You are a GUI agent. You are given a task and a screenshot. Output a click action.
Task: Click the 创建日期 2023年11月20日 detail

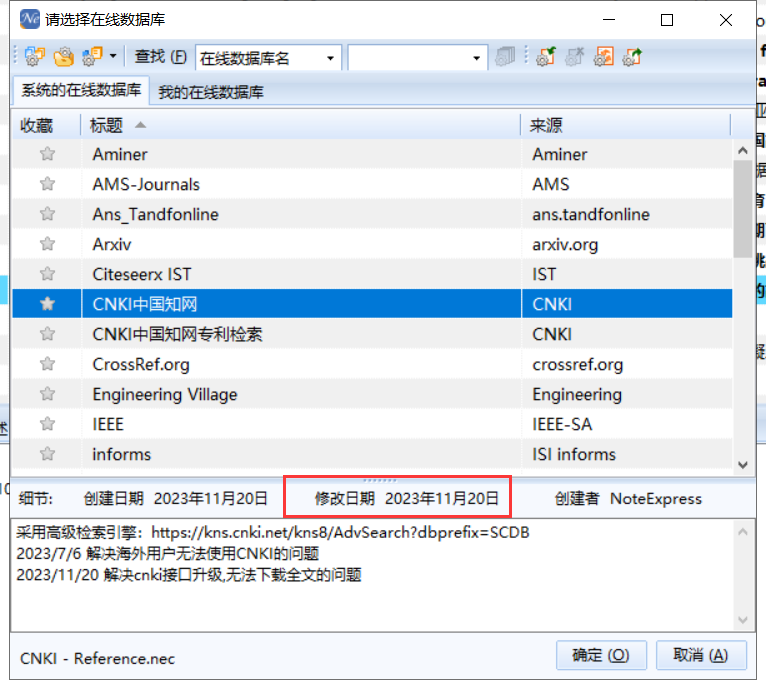click(175, 498)
